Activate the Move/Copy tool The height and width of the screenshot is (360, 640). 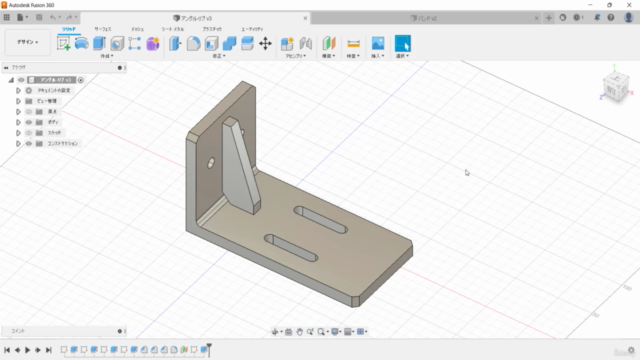click(x=265, y=43)
